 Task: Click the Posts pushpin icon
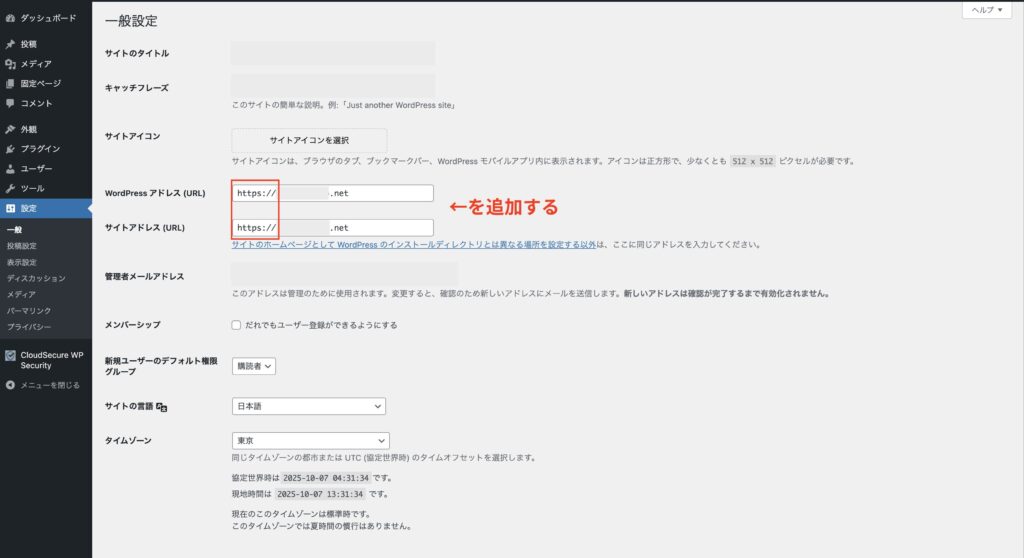[x=10, y=45]
